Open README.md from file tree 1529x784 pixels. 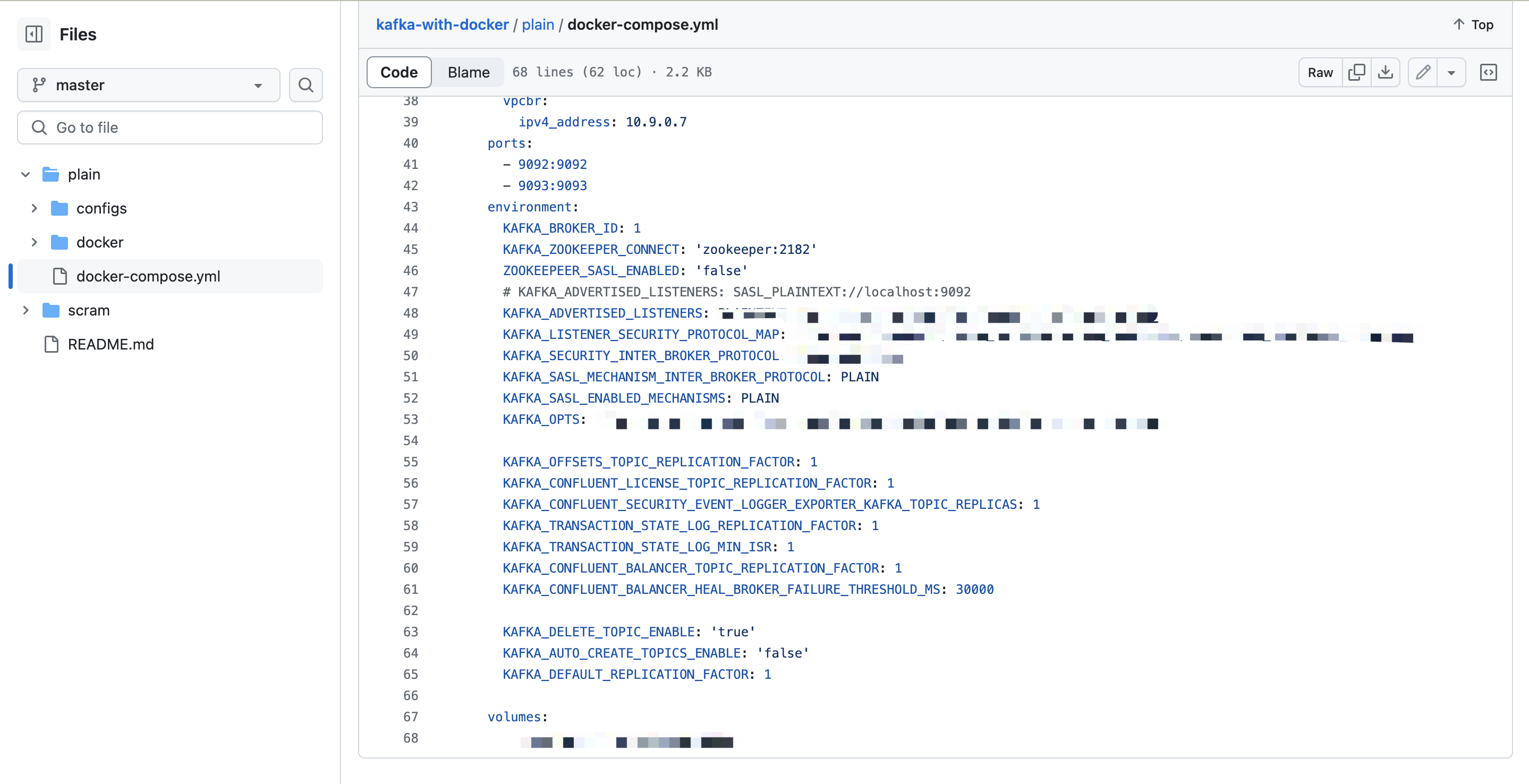click(111, 344)
